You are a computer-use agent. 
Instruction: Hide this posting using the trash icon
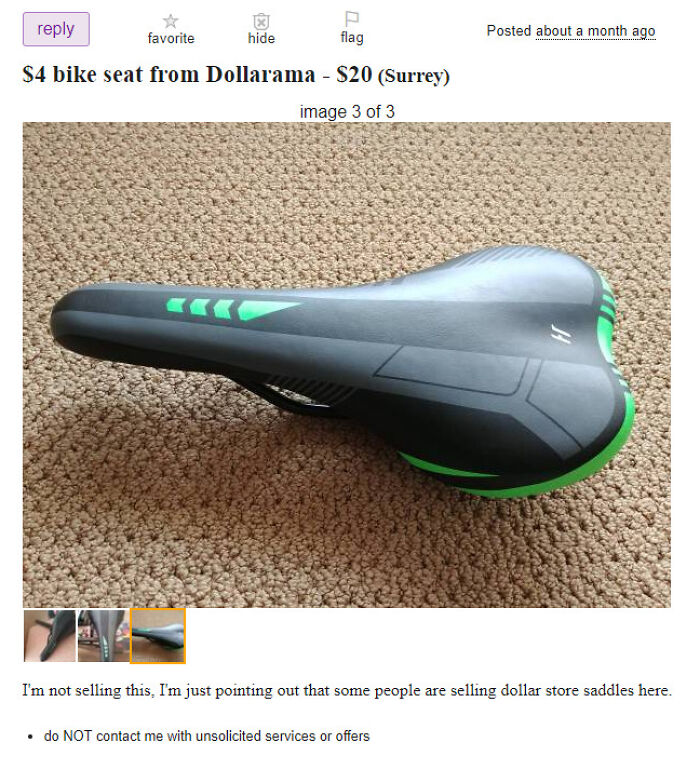click(x=261, y=21)
